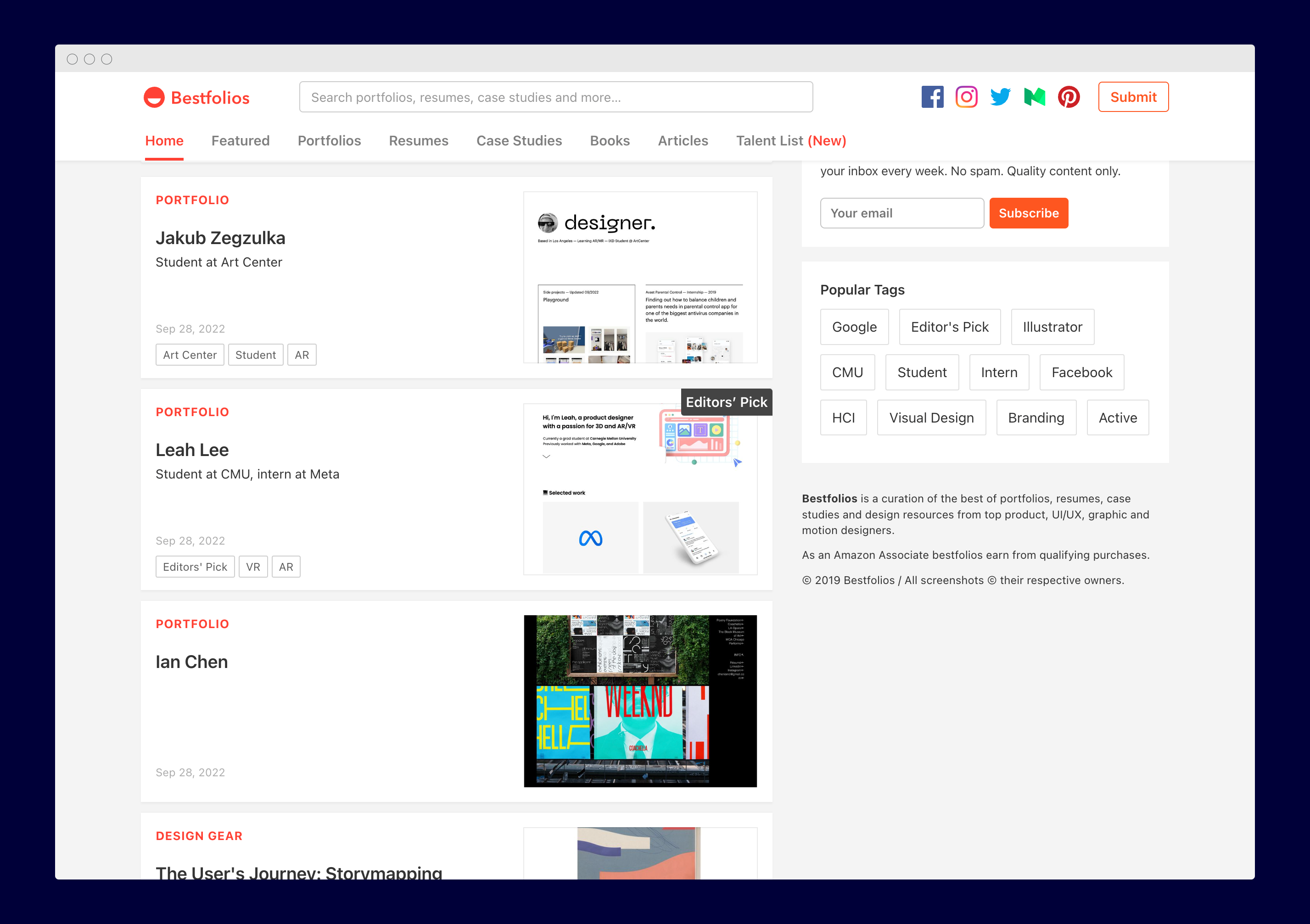Open the Medium social icon

coord(1034,97)
